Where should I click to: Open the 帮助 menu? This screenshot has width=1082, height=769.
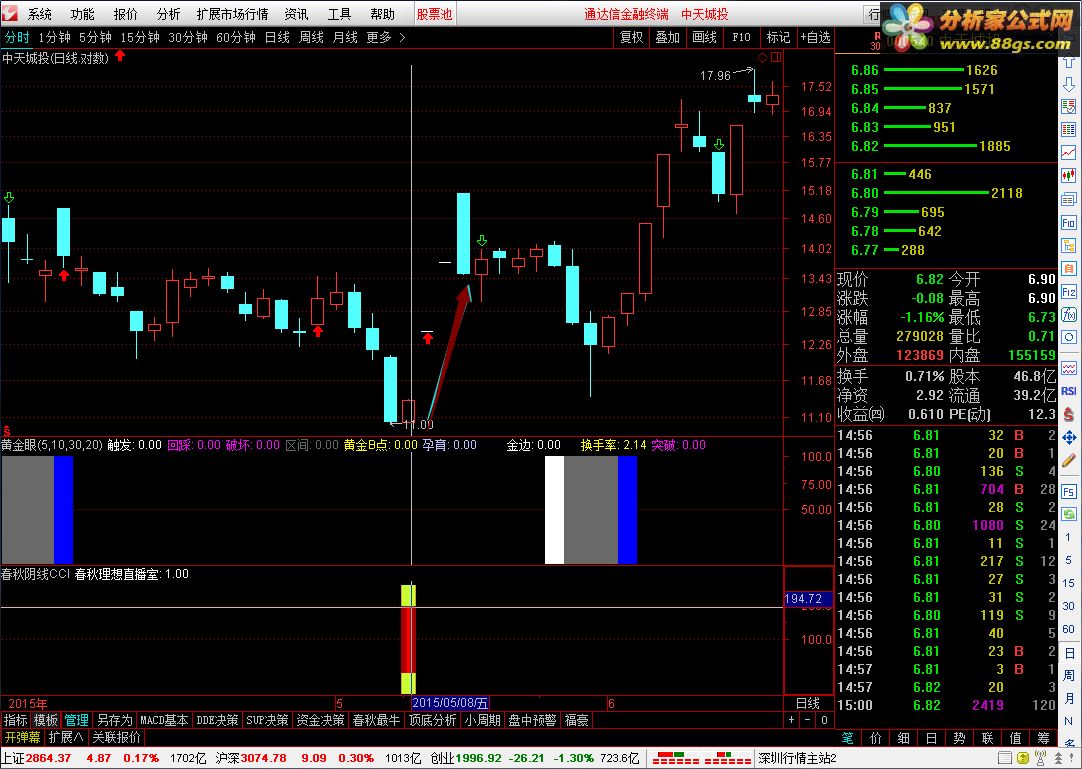(382, 14)
